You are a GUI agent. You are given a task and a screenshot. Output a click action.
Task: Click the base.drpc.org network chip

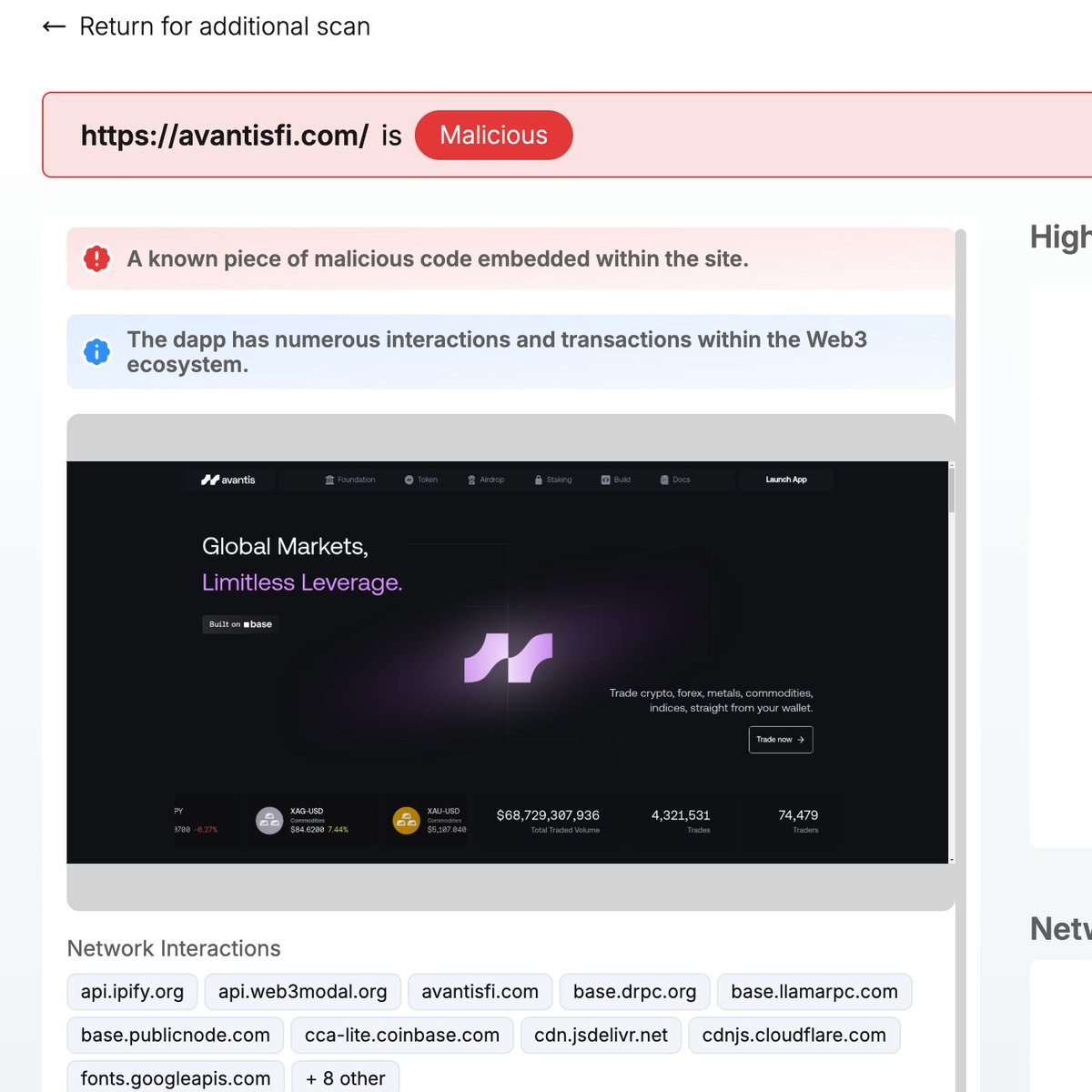pyautogui.click(x=635, y=992)
